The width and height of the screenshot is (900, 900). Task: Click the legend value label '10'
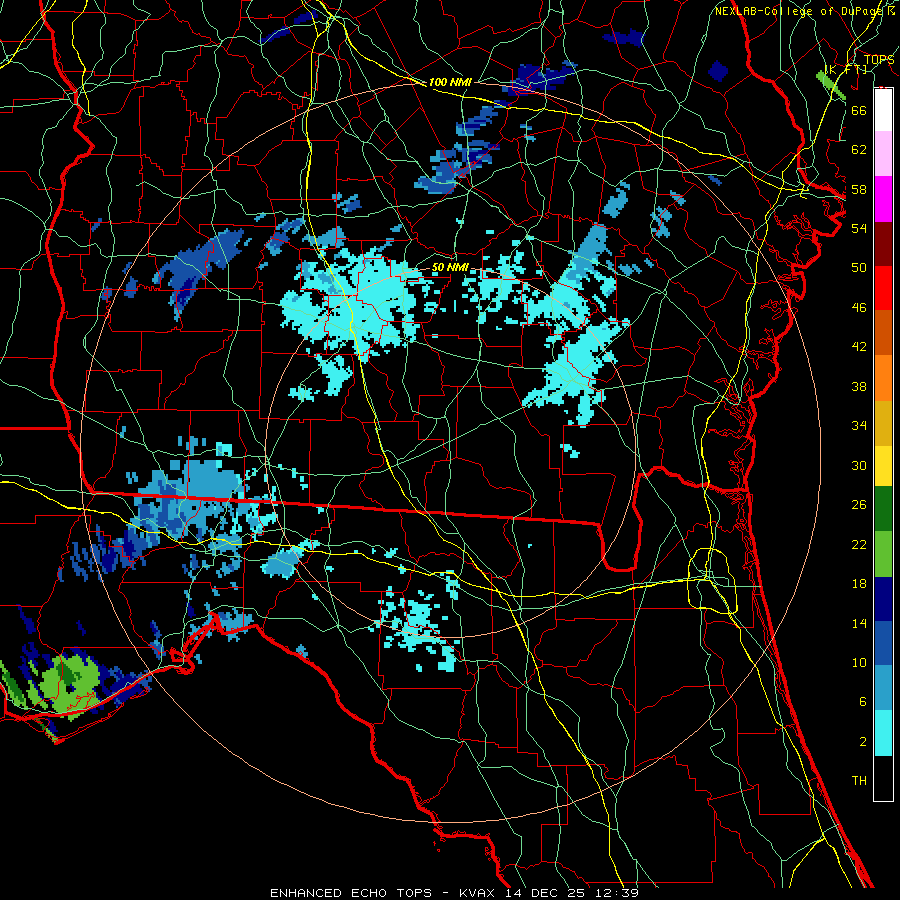pos(859,663)
